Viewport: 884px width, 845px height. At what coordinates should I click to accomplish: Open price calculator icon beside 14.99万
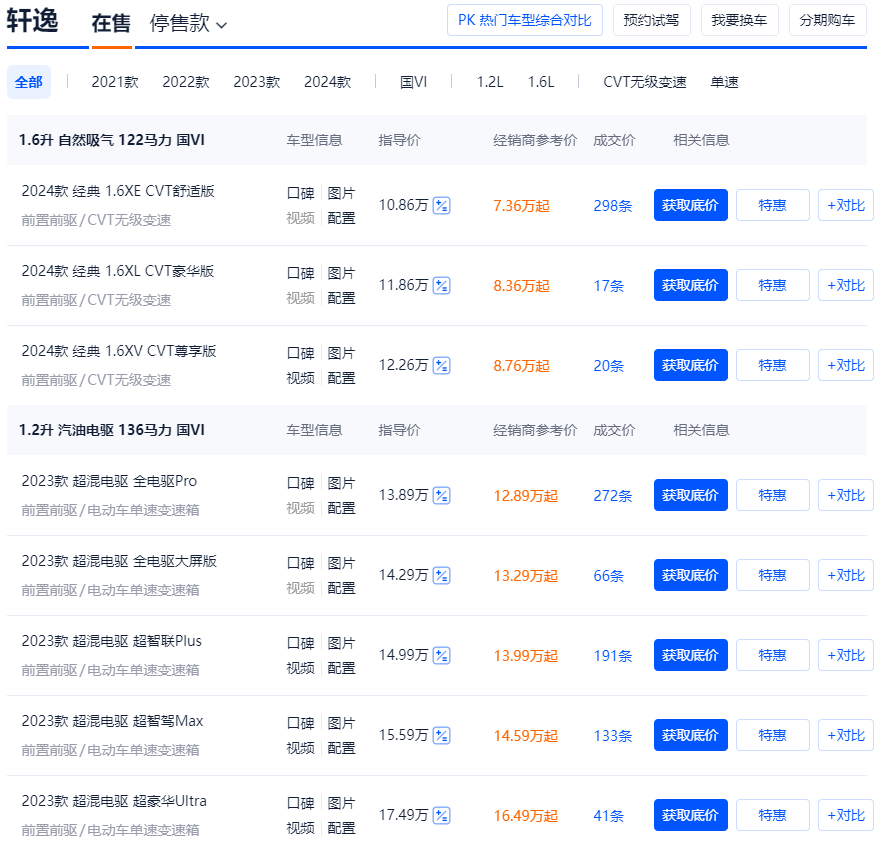441,656
